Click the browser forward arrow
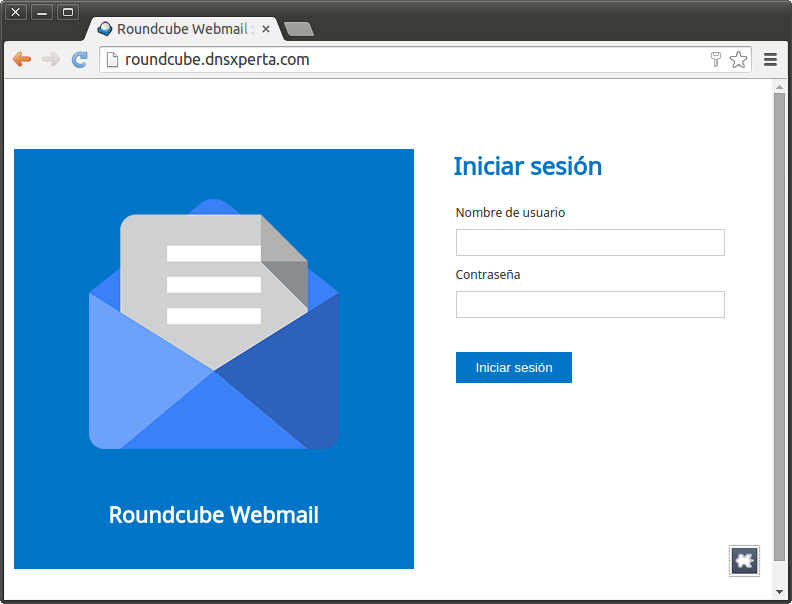This screenshot has height=604, width=792. [x=51, y=59]
